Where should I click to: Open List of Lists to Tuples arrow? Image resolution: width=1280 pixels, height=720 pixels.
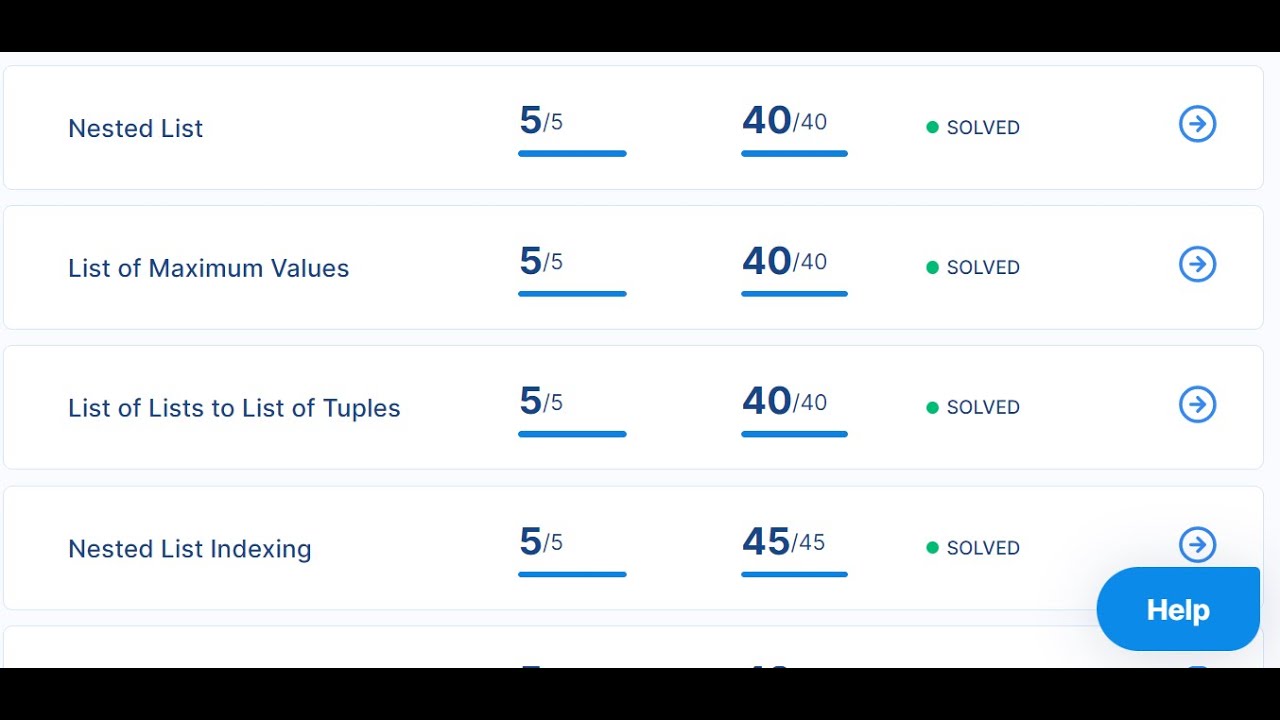pos(1197,405)
